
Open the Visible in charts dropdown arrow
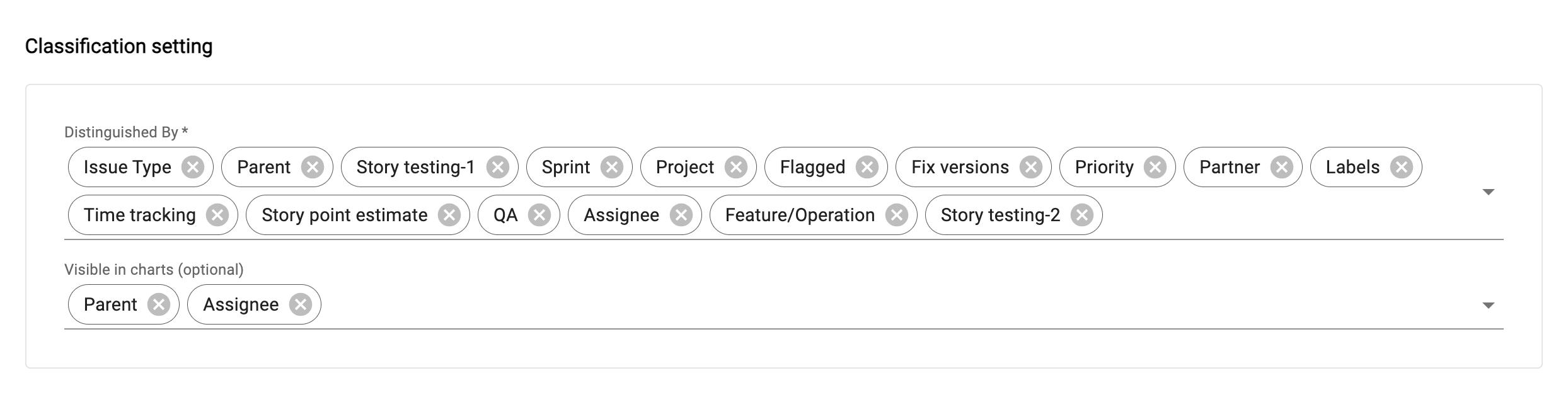tap(1488, 305)
